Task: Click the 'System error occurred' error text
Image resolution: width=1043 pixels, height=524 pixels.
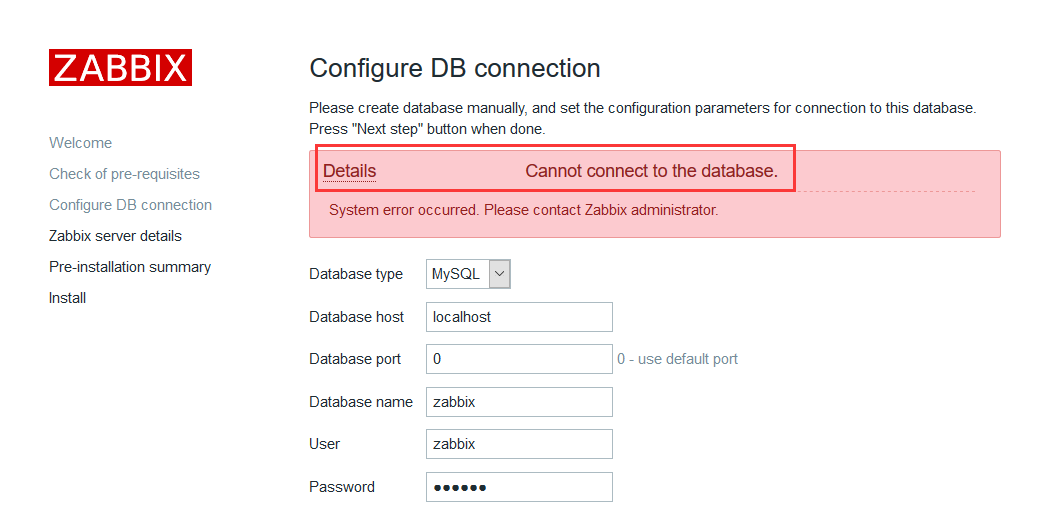Action: [523, 210]
